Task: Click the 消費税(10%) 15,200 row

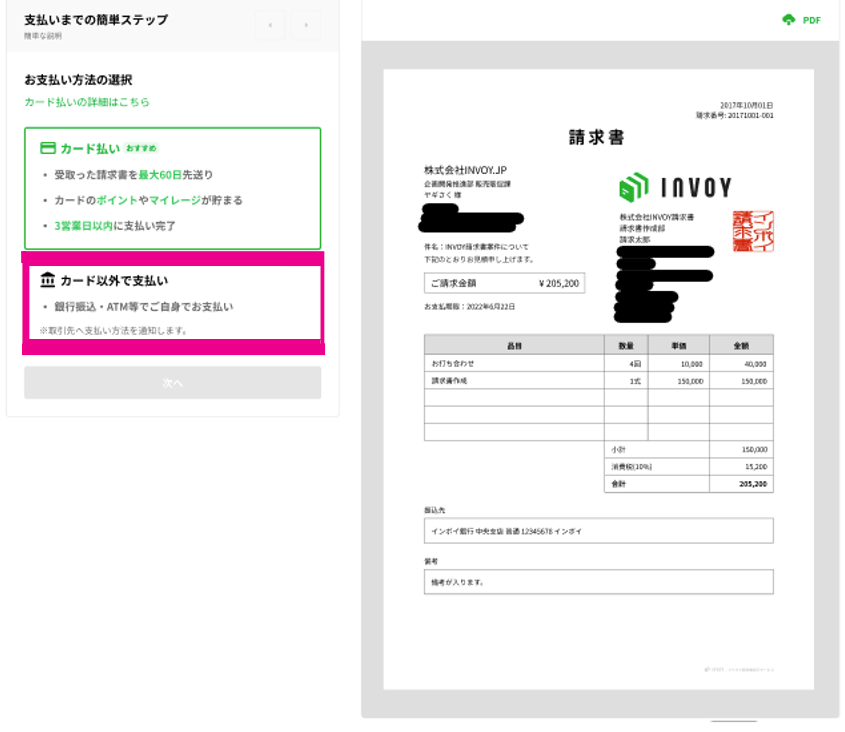Action: coord(689,467)
